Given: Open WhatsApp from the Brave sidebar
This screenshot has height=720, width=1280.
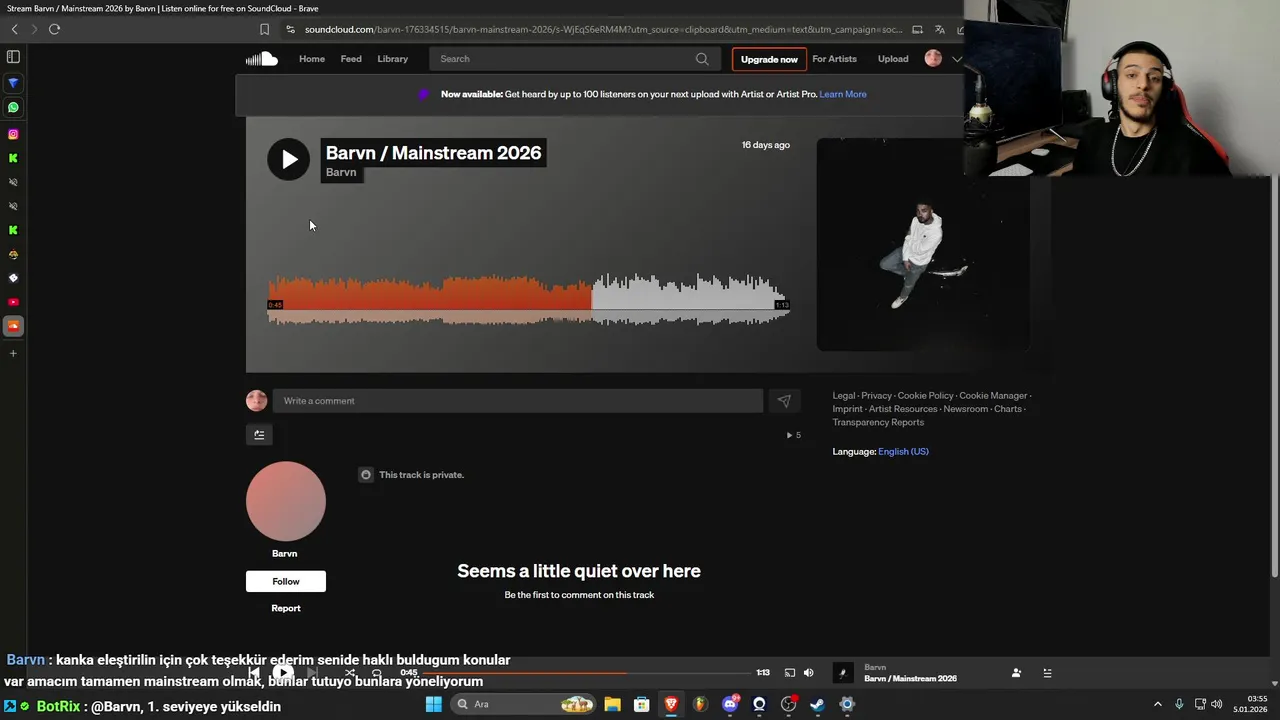Looking at the screenshot, I should (13, 107).
